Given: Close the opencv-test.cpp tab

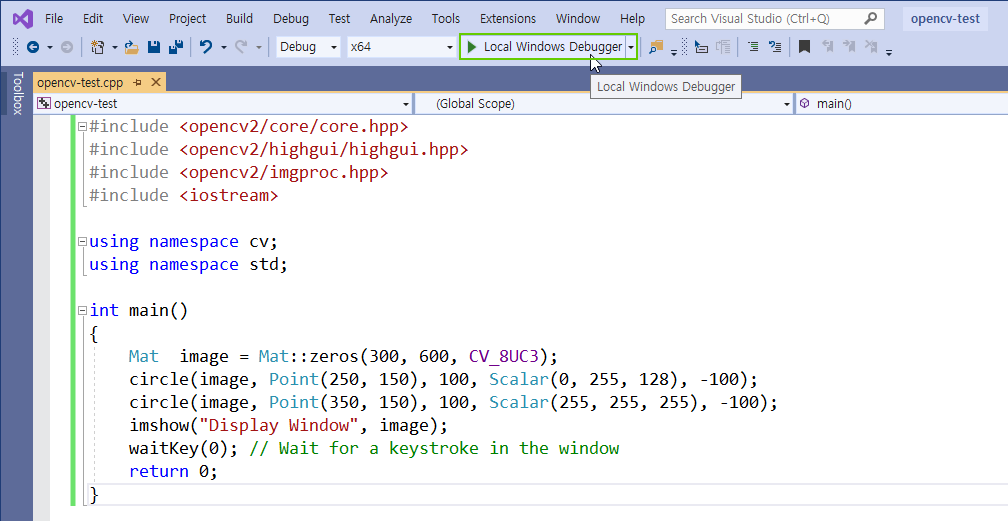Looking at the screenshot, I should point(156,82).
